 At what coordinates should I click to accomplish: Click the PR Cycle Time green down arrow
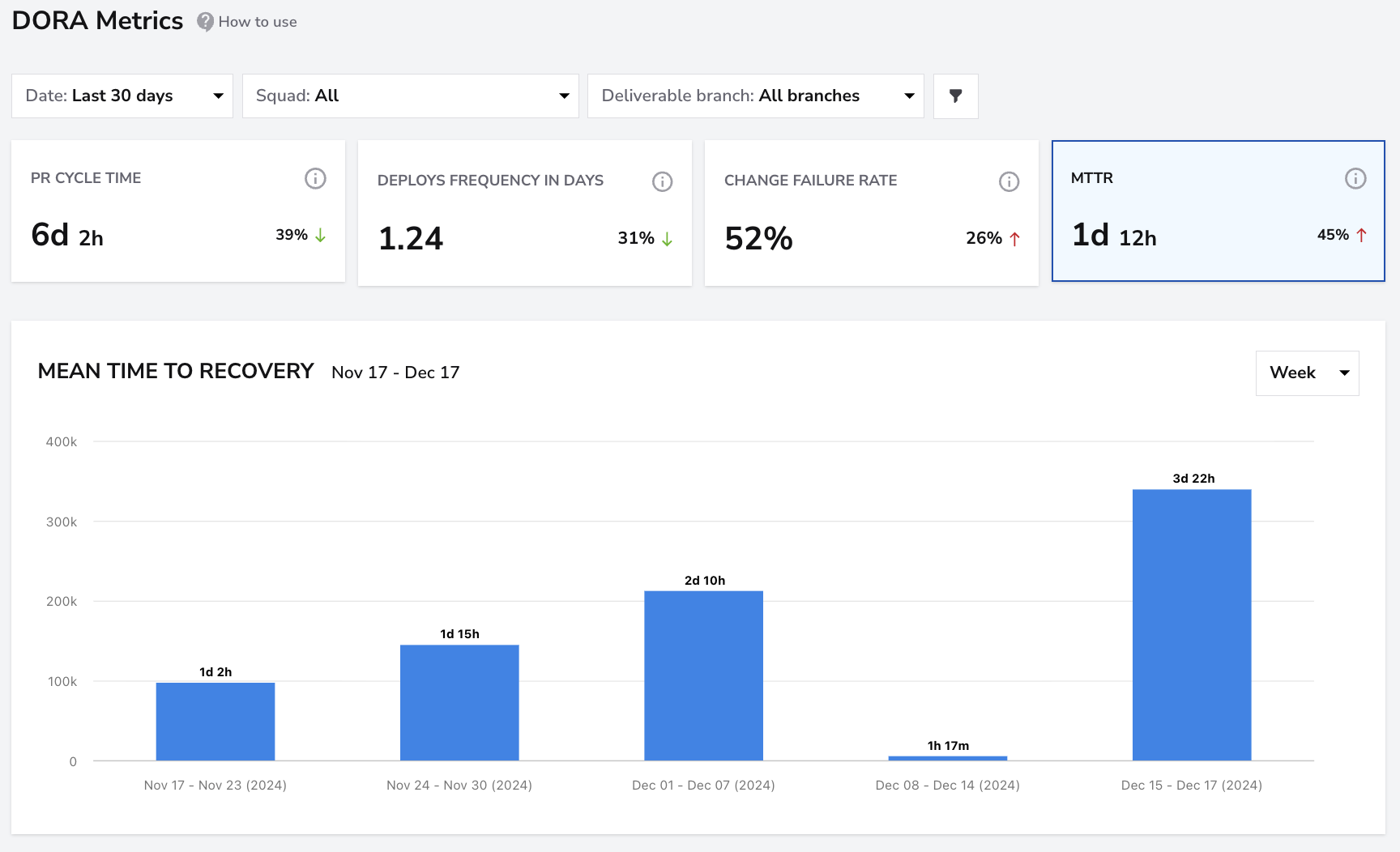click(321, 235)
